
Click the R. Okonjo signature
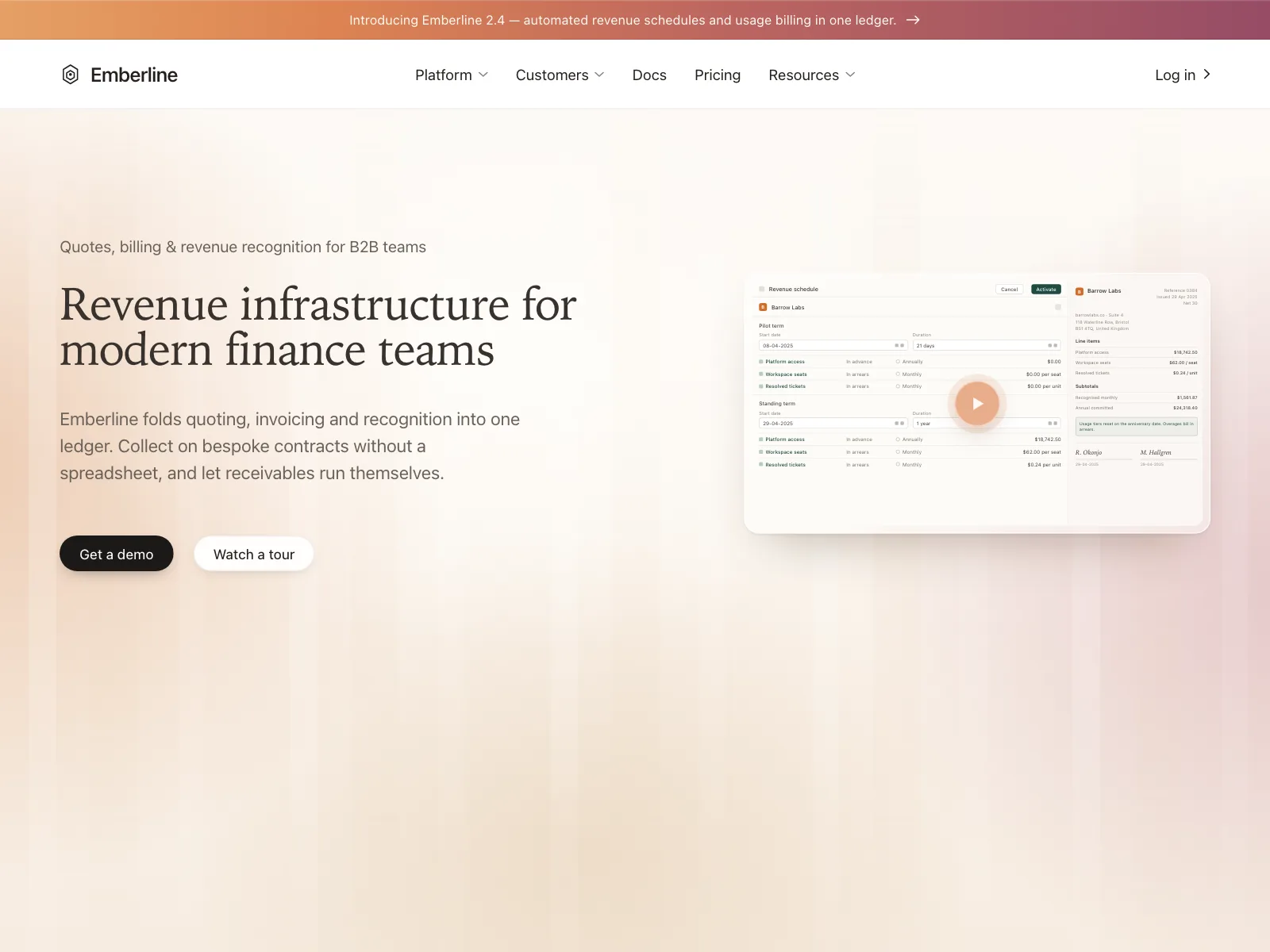(1089, 452)
